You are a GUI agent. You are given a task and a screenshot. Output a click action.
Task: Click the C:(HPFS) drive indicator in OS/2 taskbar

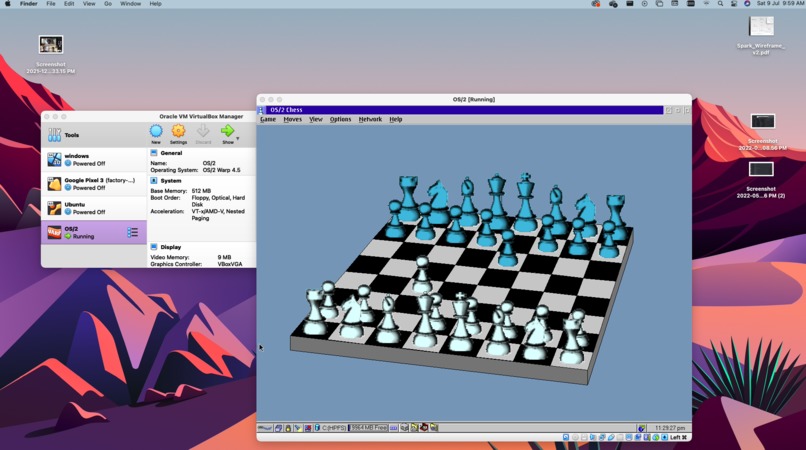(x=329, y=428)
